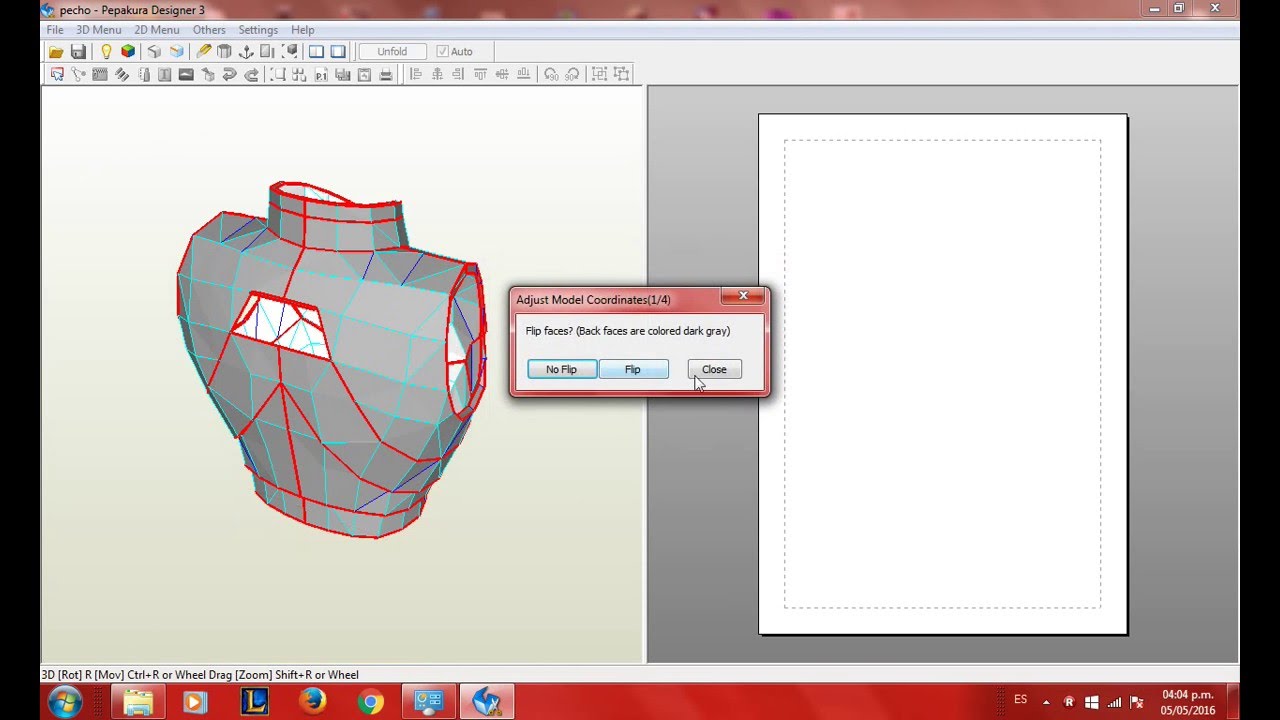The image size is (1280, 720).
Task: Click the printer icon in 2D toolbar
Action: pos(386,74)
